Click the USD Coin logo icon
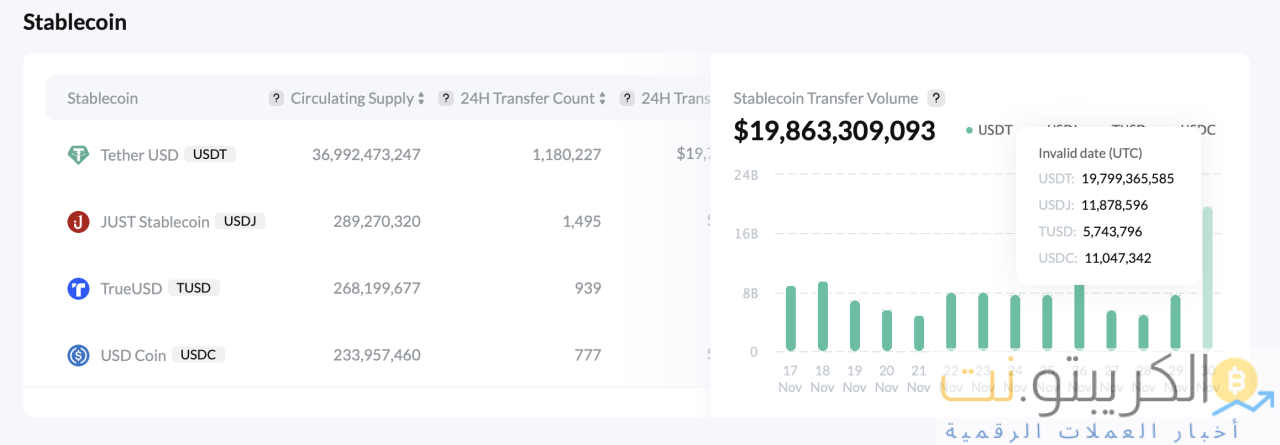 pos(79,355)
